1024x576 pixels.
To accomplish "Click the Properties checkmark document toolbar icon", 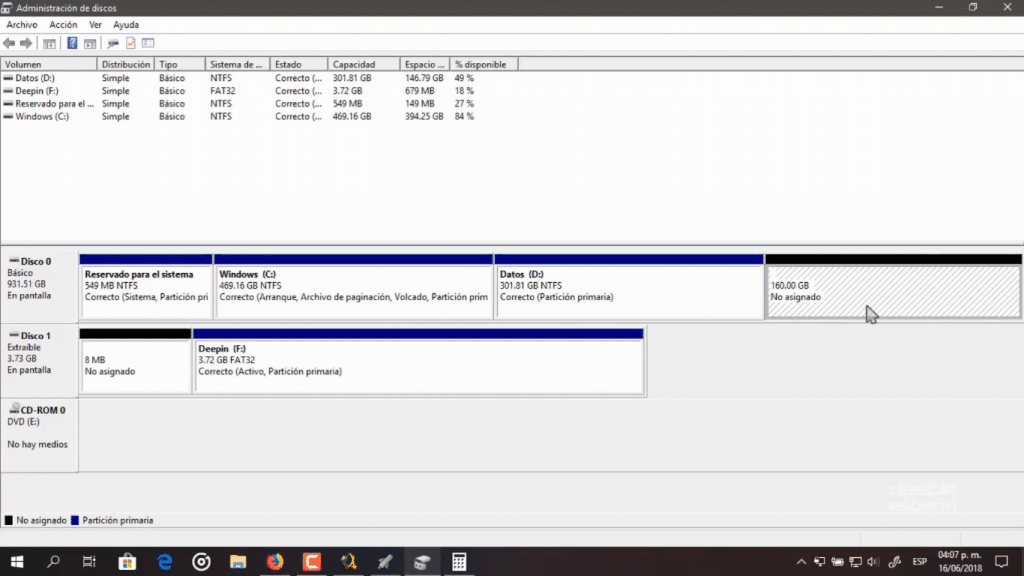I will pos(130,43).
